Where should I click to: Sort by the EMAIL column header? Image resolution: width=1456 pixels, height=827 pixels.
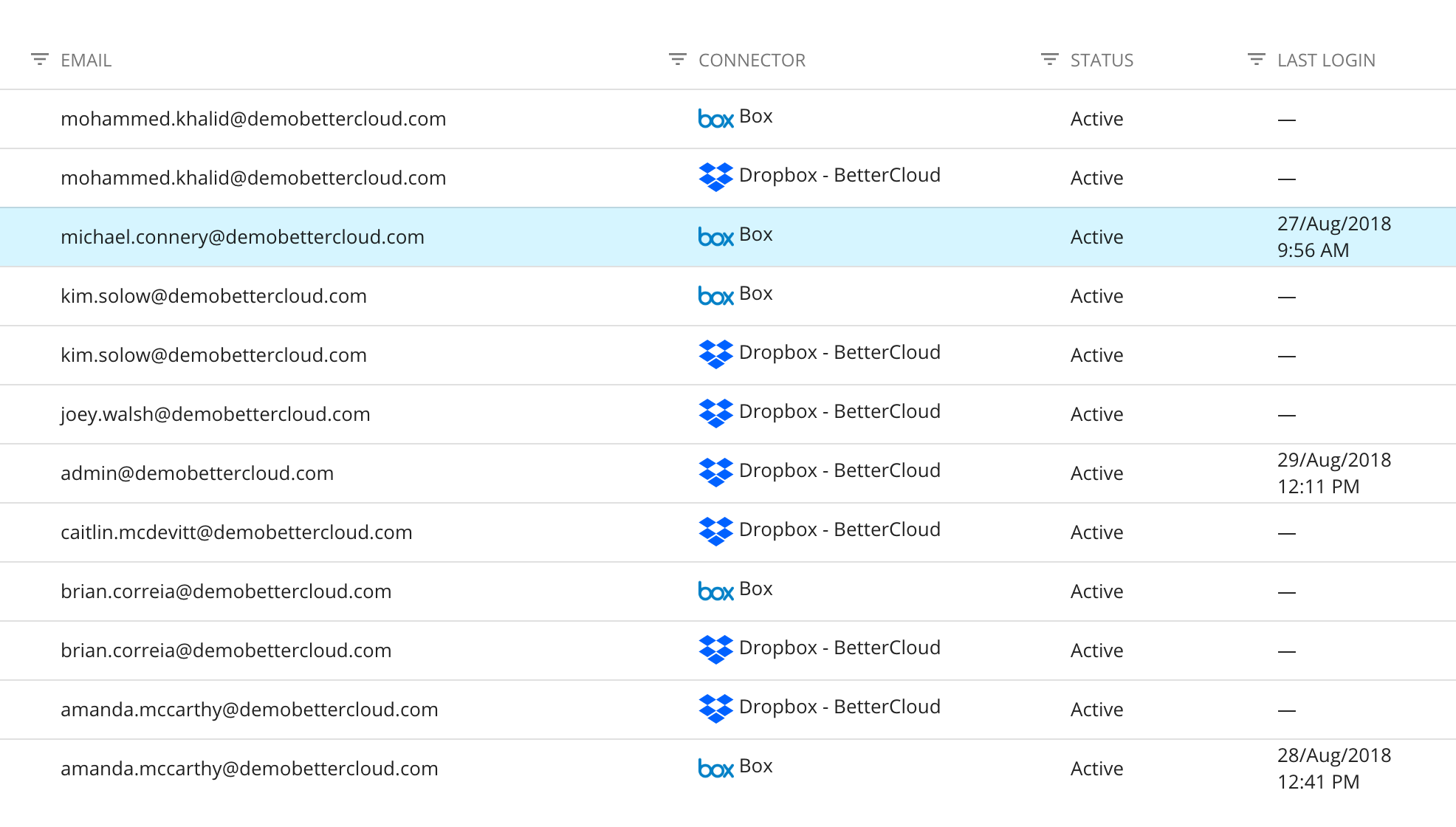tap(86, 61)
